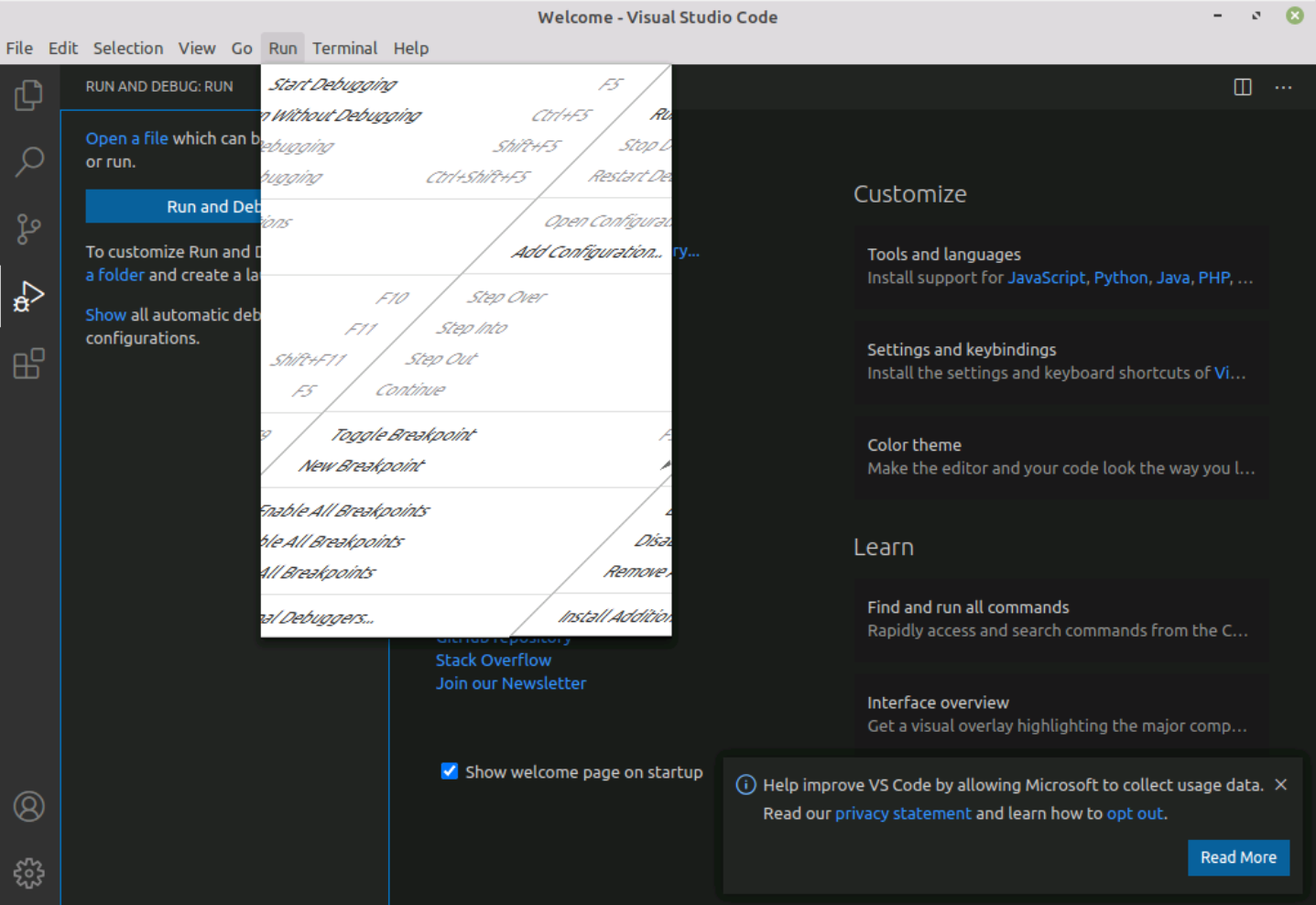Screen dimensions: 1316x905
Task: Open the Stack Overflow link
Action: click(x=493, y=660)
